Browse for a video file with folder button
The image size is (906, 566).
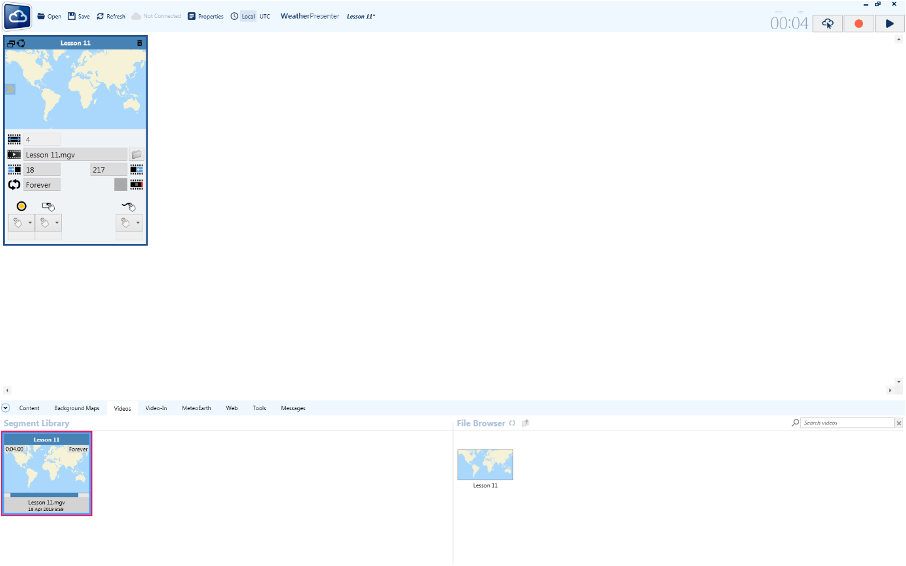(136, 155)
